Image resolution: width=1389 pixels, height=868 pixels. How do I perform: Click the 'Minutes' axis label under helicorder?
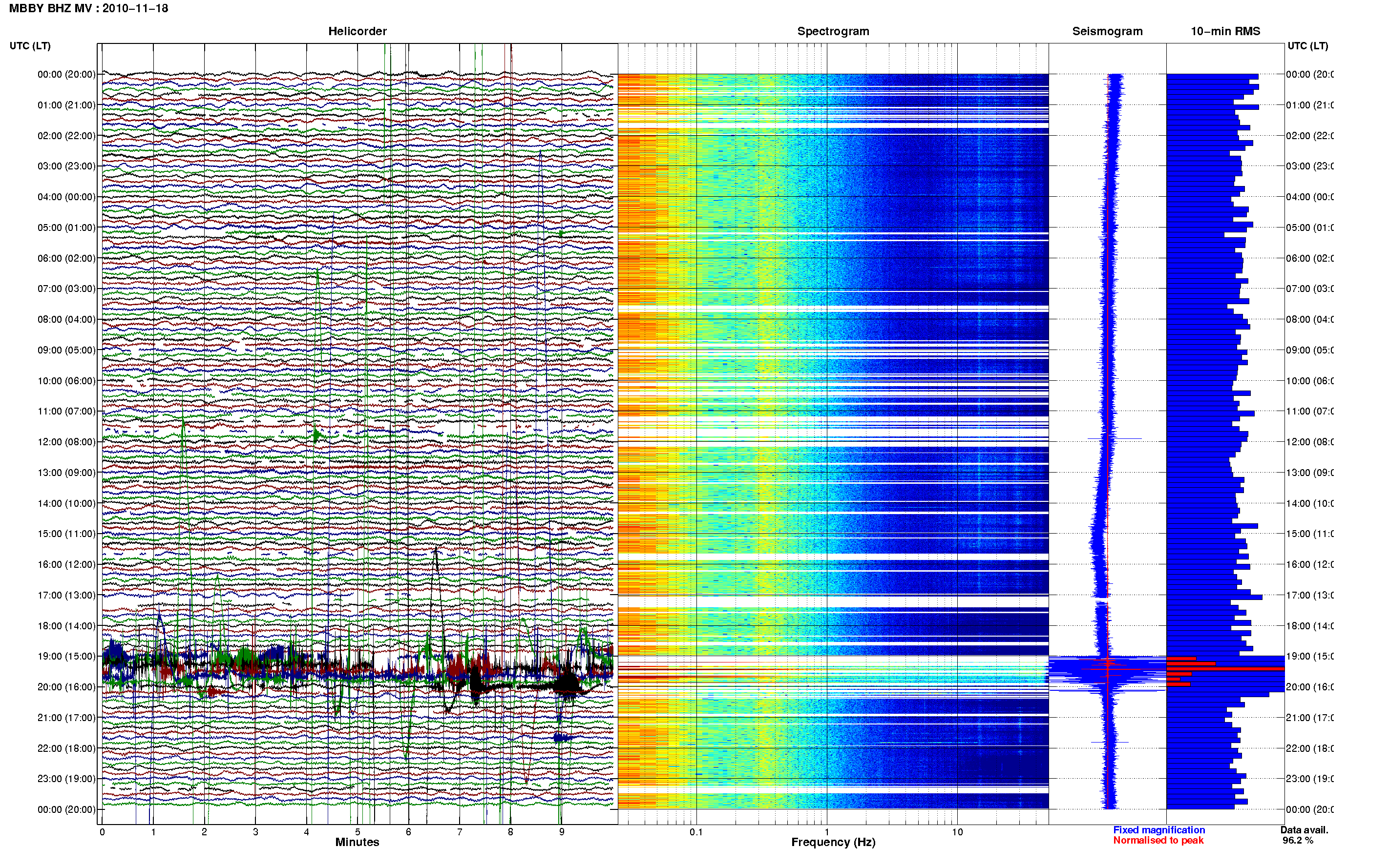(357, 843)
